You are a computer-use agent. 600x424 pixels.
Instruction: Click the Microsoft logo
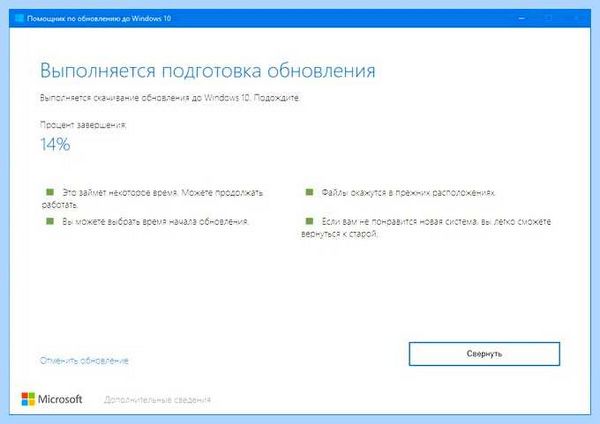(52, 399)
